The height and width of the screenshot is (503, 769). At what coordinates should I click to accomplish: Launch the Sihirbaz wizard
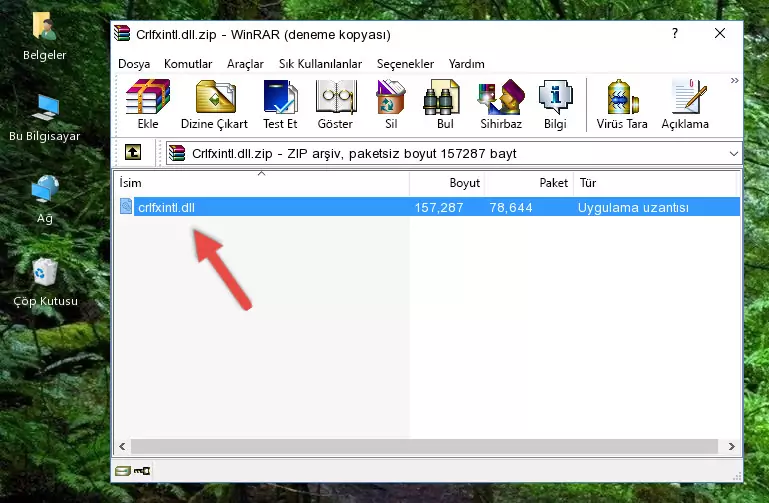coord(501,104)
